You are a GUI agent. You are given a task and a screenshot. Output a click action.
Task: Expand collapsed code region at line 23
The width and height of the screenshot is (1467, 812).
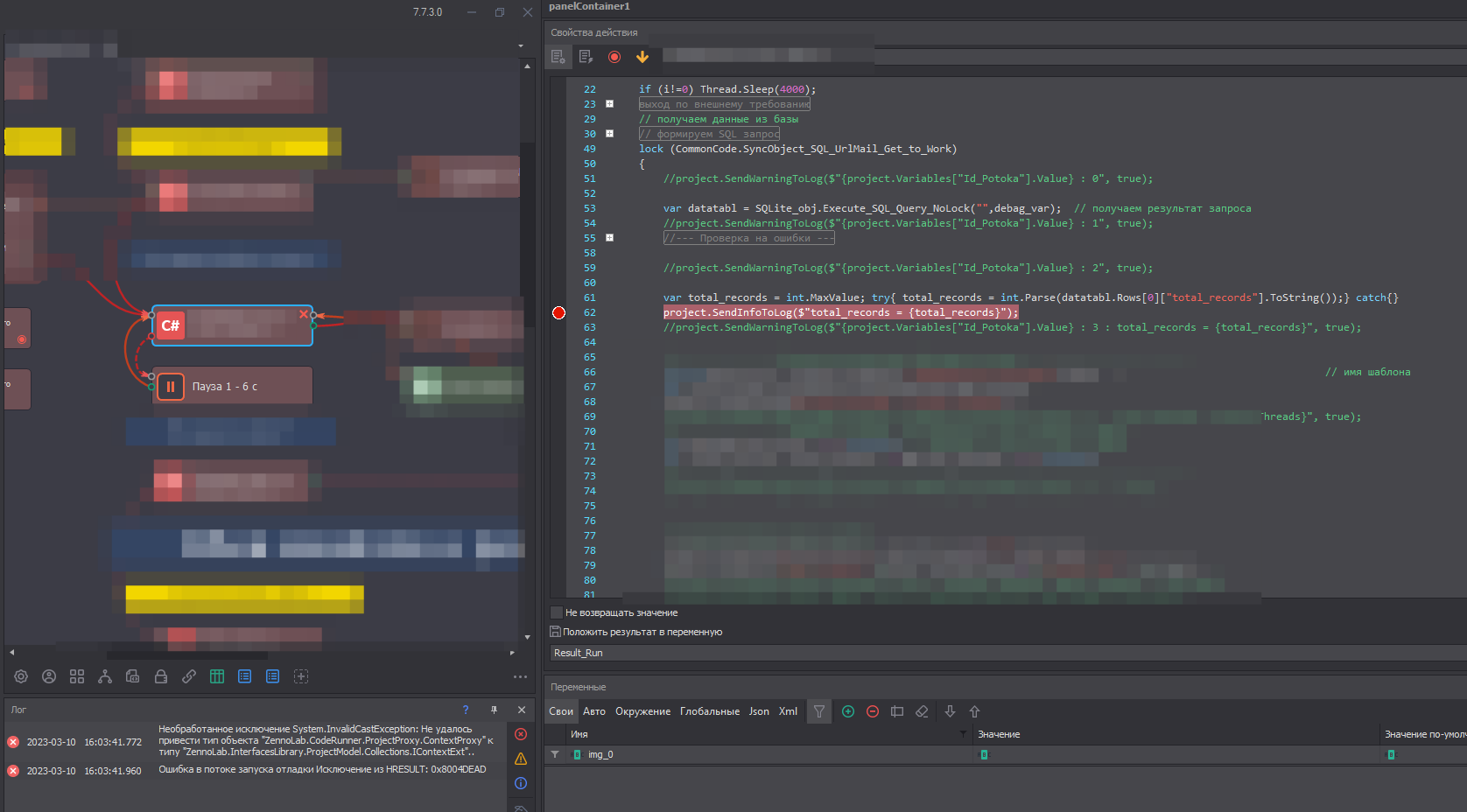point(610,104)
